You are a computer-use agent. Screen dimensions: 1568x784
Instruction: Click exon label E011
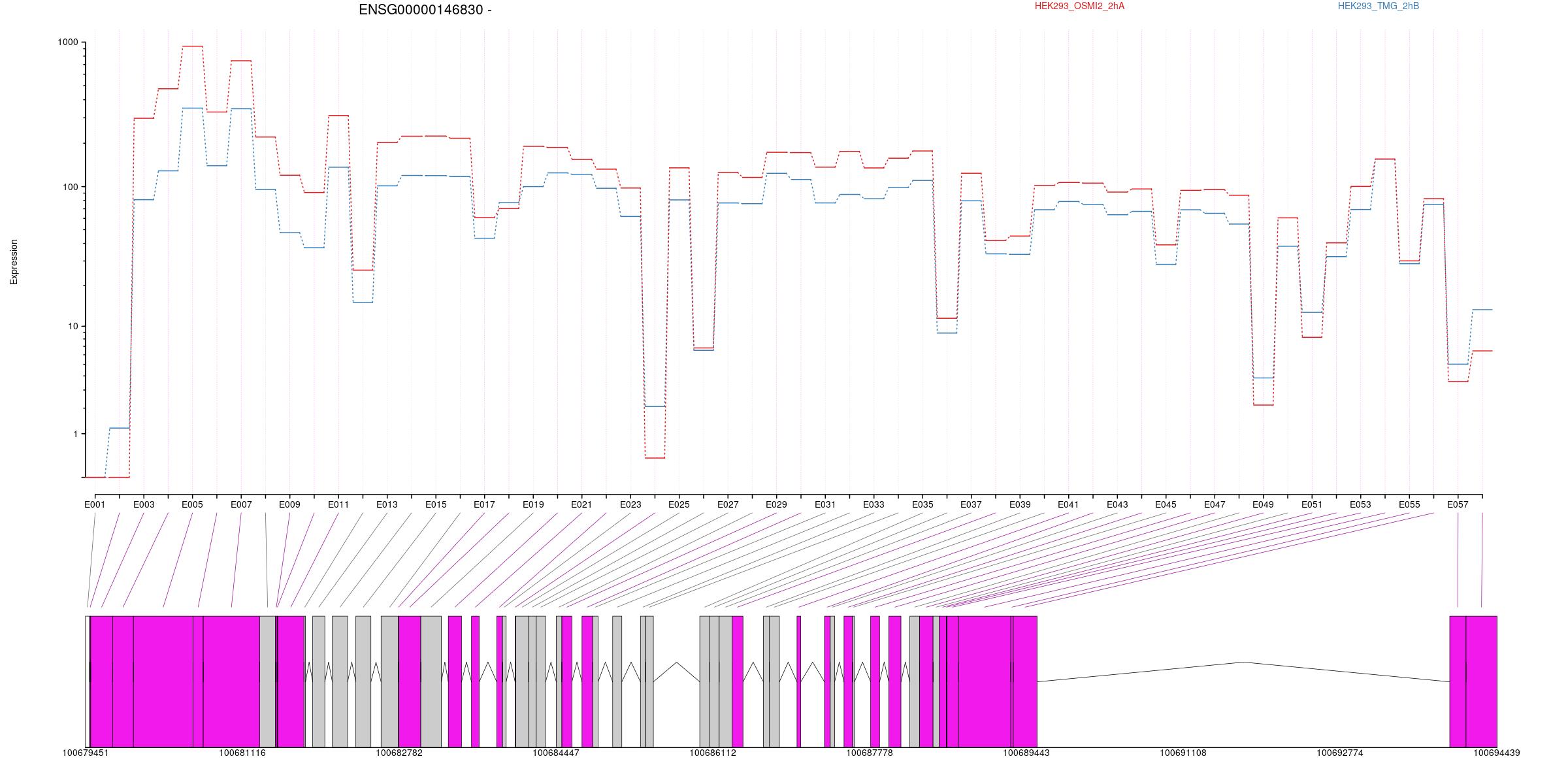[338, 504]
